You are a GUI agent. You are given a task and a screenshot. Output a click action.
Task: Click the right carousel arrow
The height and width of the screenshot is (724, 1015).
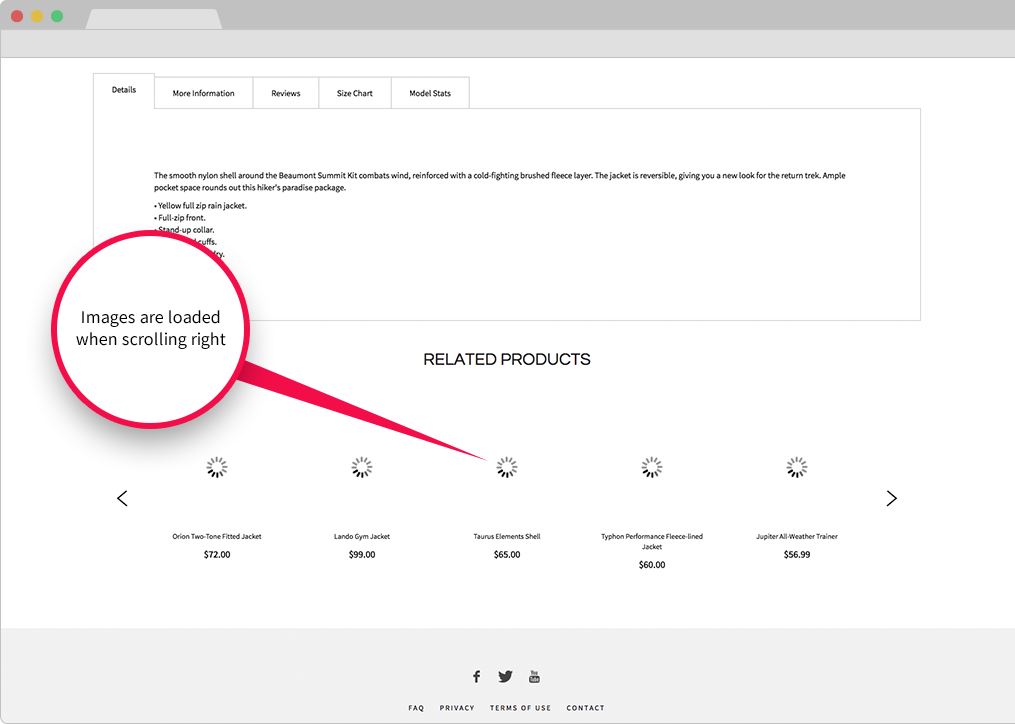(x=891, y=498)
